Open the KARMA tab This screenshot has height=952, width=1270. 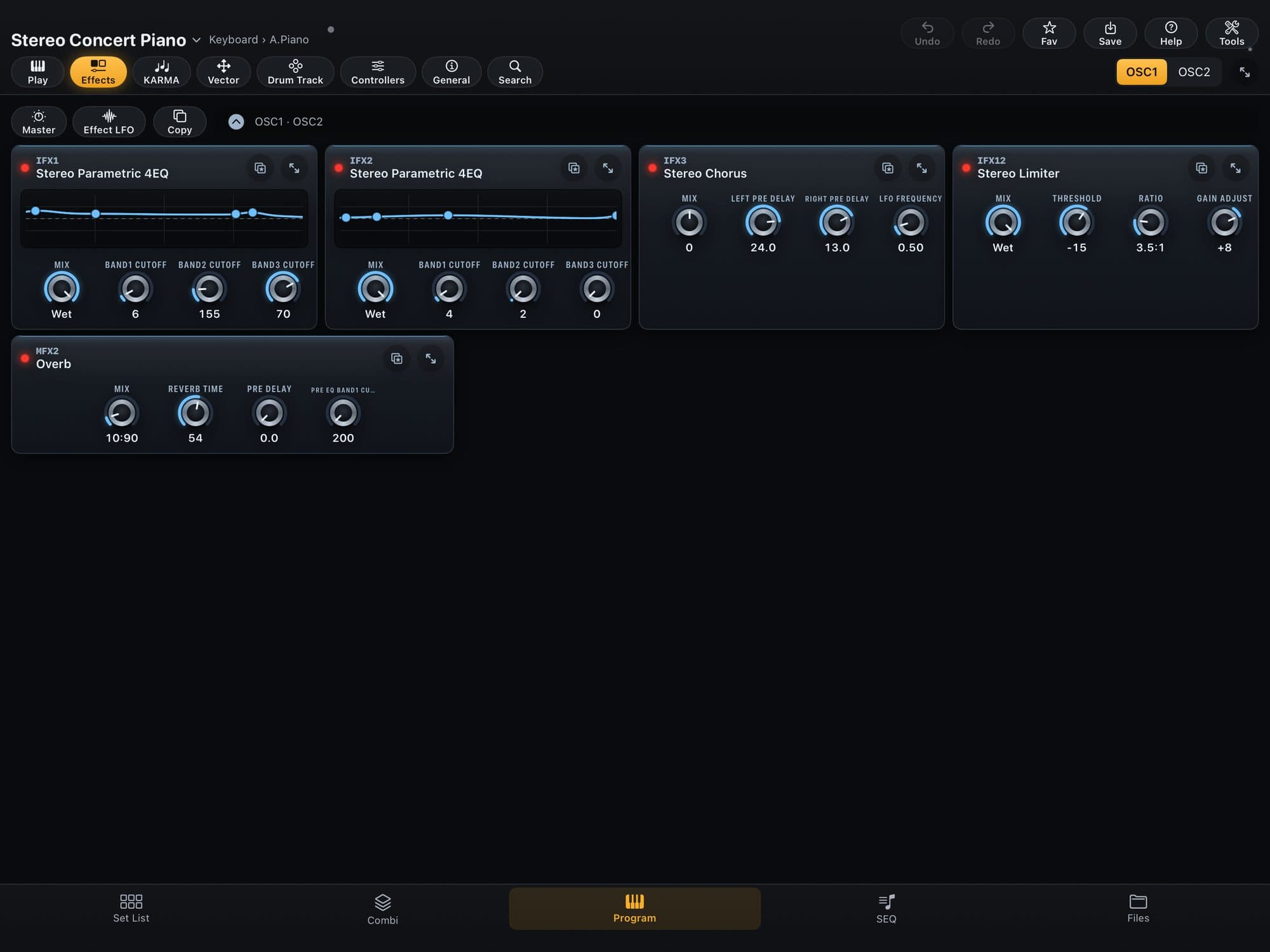tap(161, 72)
